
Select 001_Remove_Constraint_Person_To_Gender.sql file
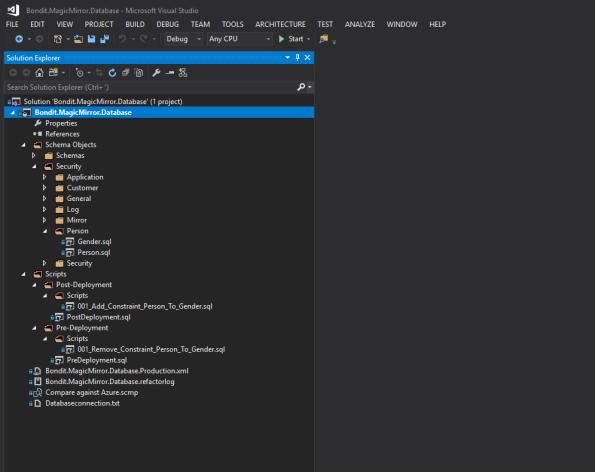[x=151, y=349]
